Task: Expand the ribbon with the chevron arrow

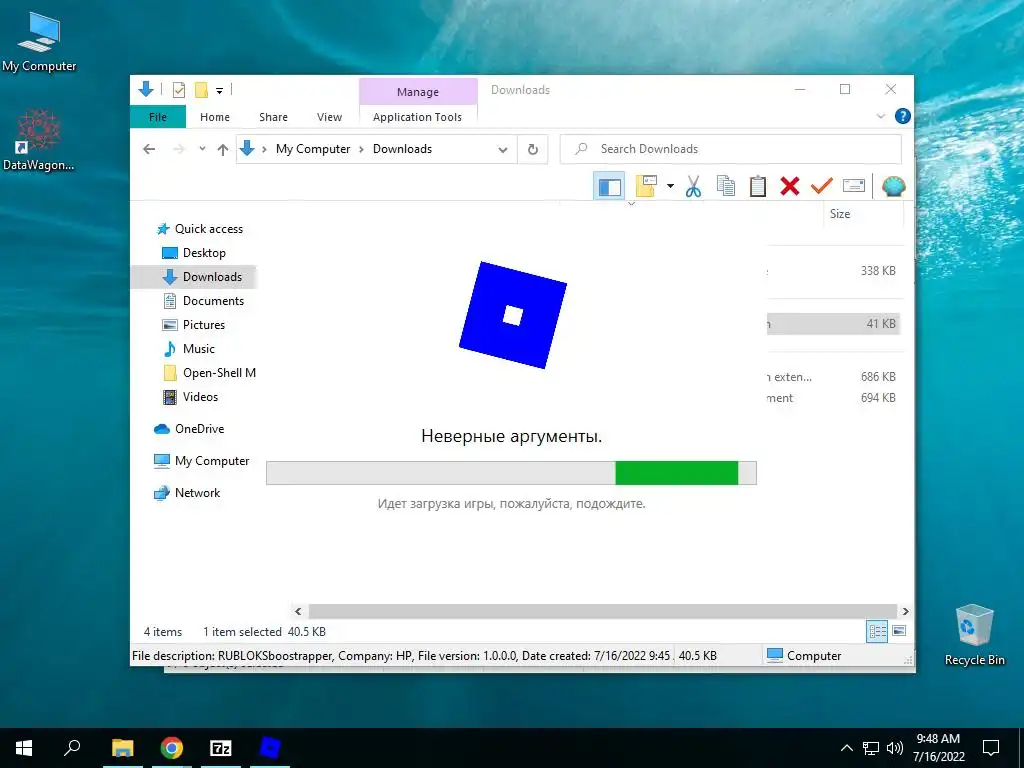Action: point(880,116)
